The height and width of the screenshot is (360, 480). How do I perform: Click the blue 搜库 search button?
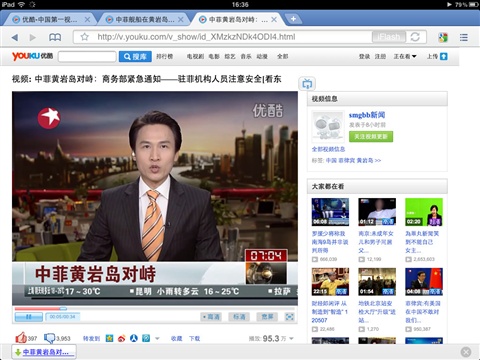[135, 57]
